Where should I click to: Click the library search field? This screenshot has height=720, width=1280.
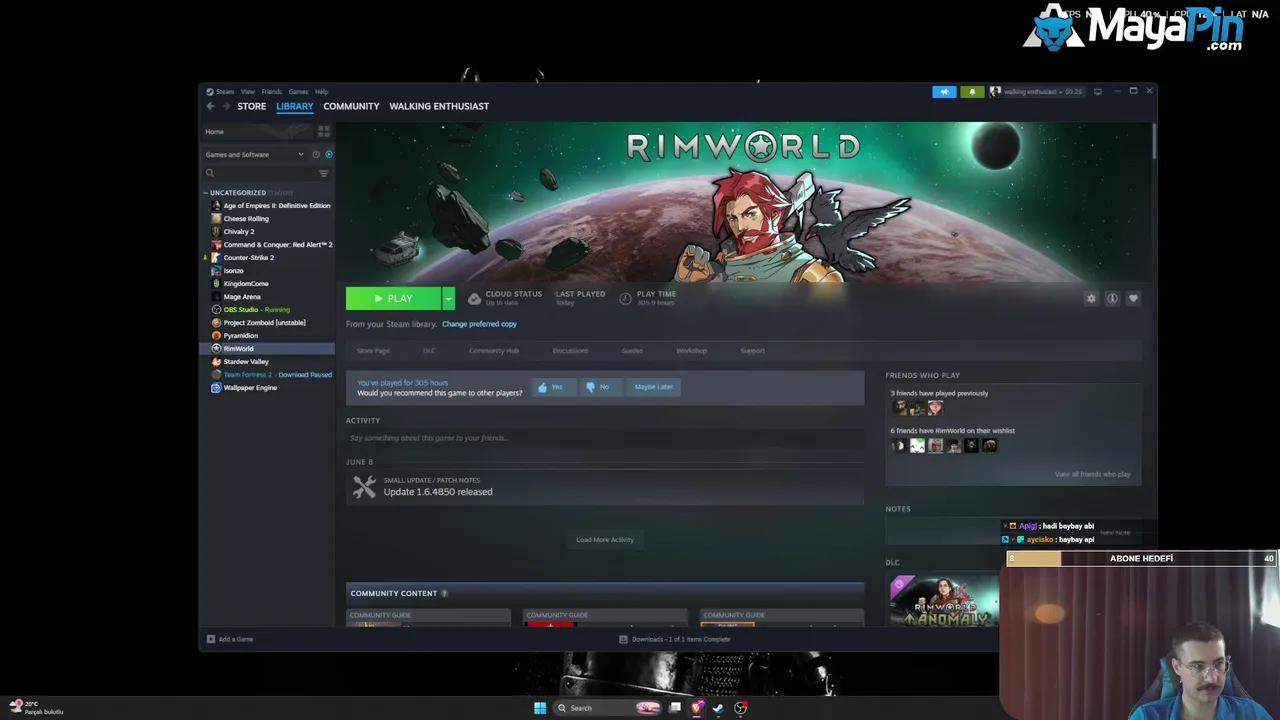260,173
